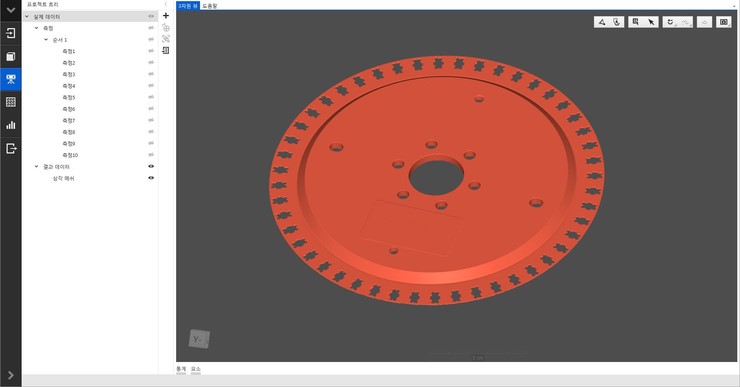This screenshot has width=740, height=387.
Task: Switch to the 3차원 뷰 tab
Action: click(x=188, y=6)
